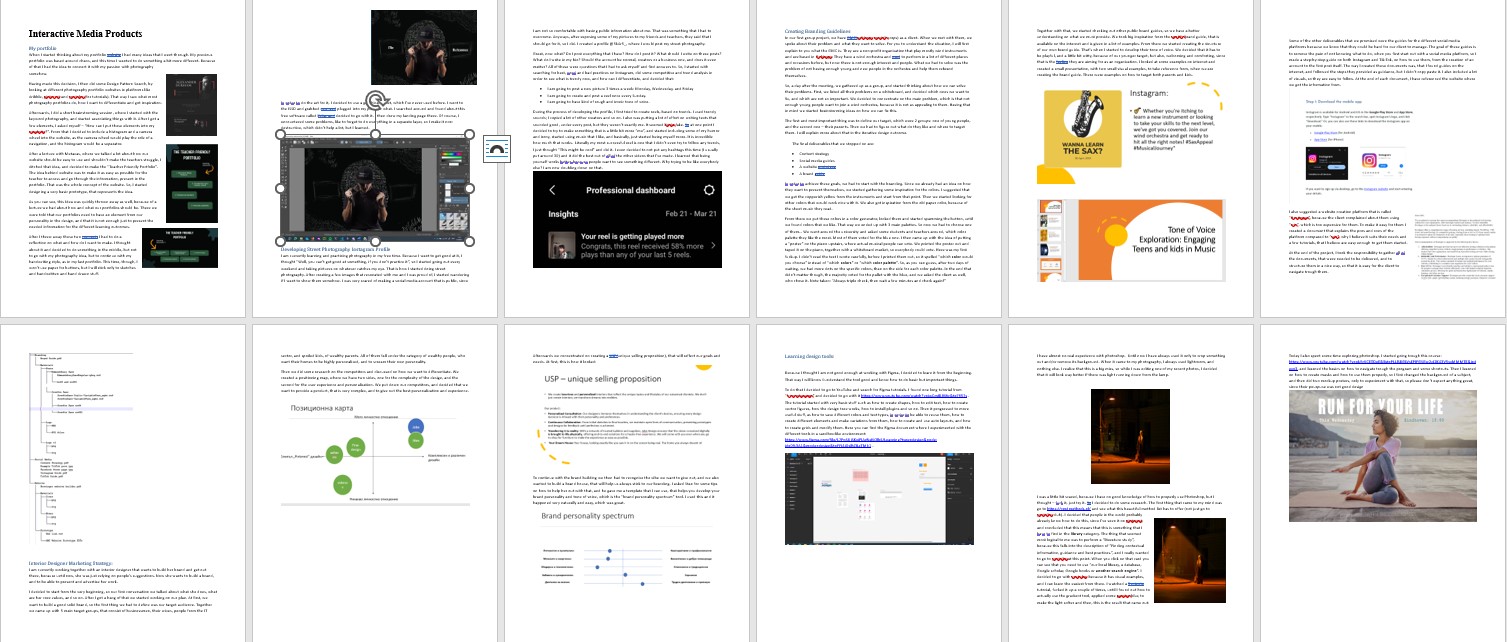Viewport: 1507px width, 642px height.
Task: Click the top-left resize handle of selected image
Action: click(x=280, y=136)
